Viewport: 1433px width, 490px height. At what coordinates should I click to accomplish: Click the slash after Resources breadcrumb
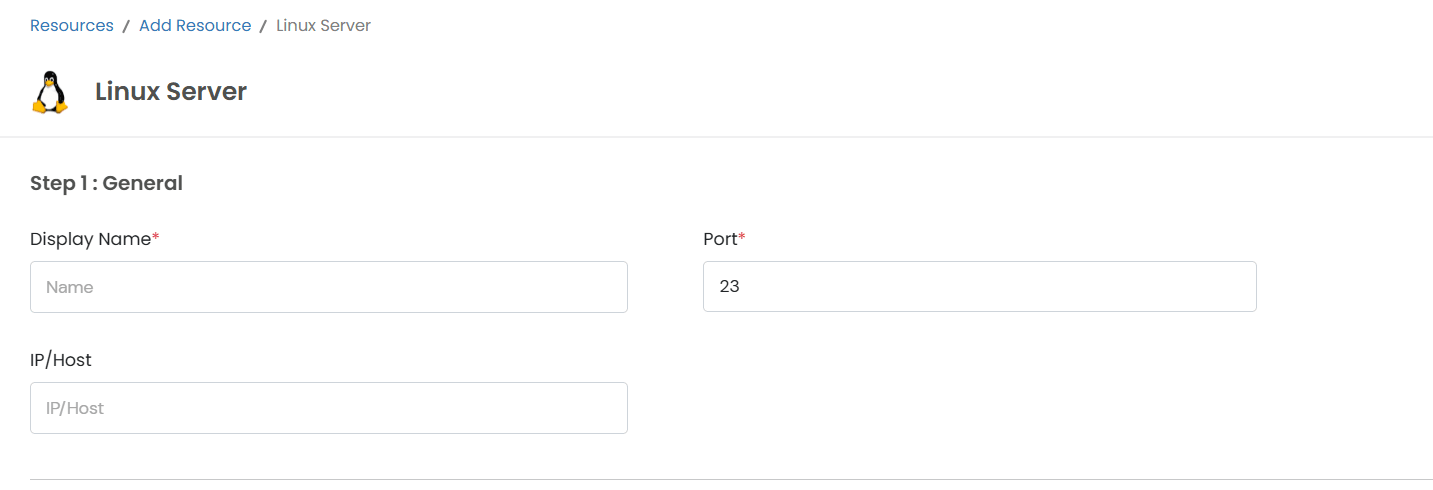click(126, 27)
